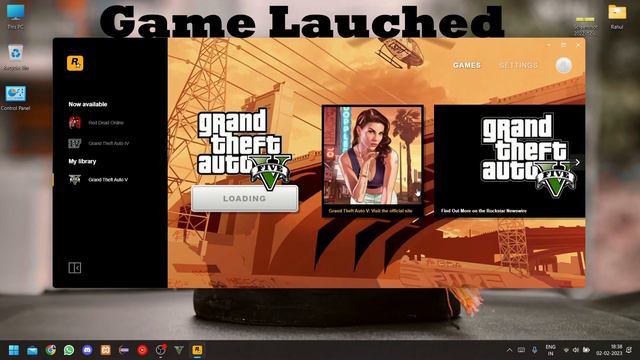Show the next card with the right arrow
Viewport: 640px width, 360px height.
(578, 162)
